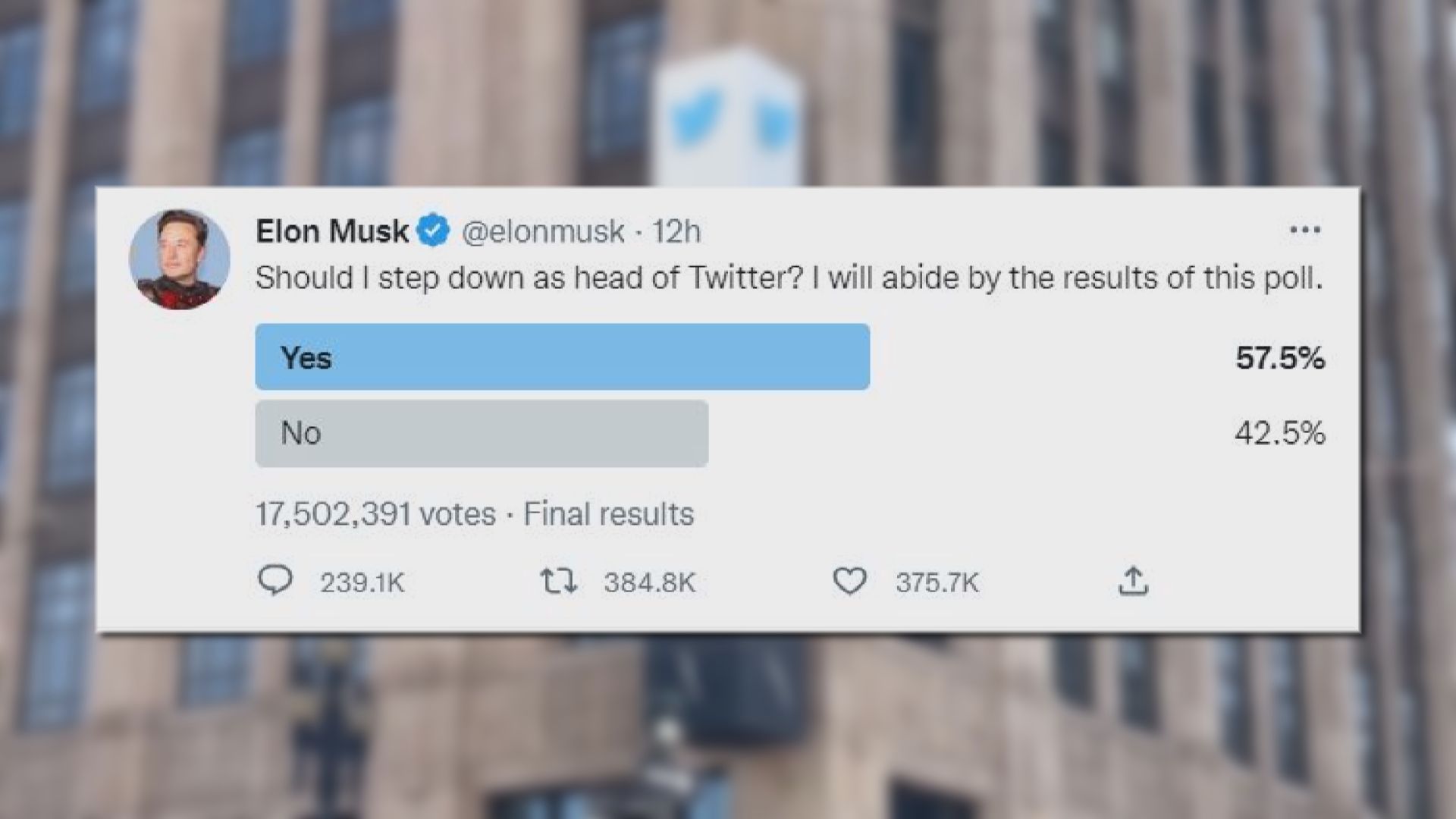1456x819 pixels.
Task: Click the @elonmusk handle
Action: [x=543, y=231]
